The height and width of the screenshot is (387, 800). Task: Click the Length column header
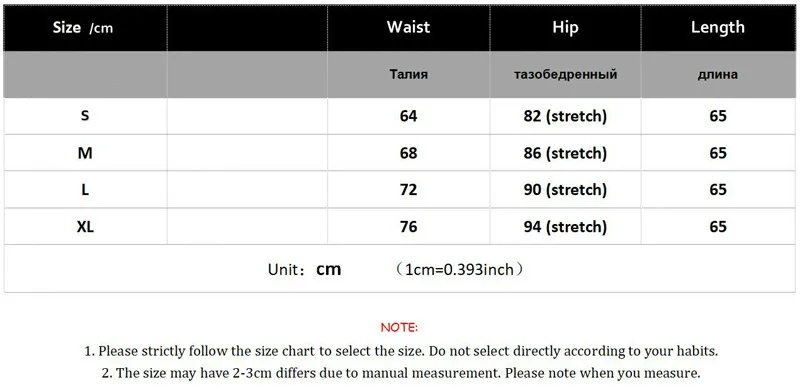717,28
